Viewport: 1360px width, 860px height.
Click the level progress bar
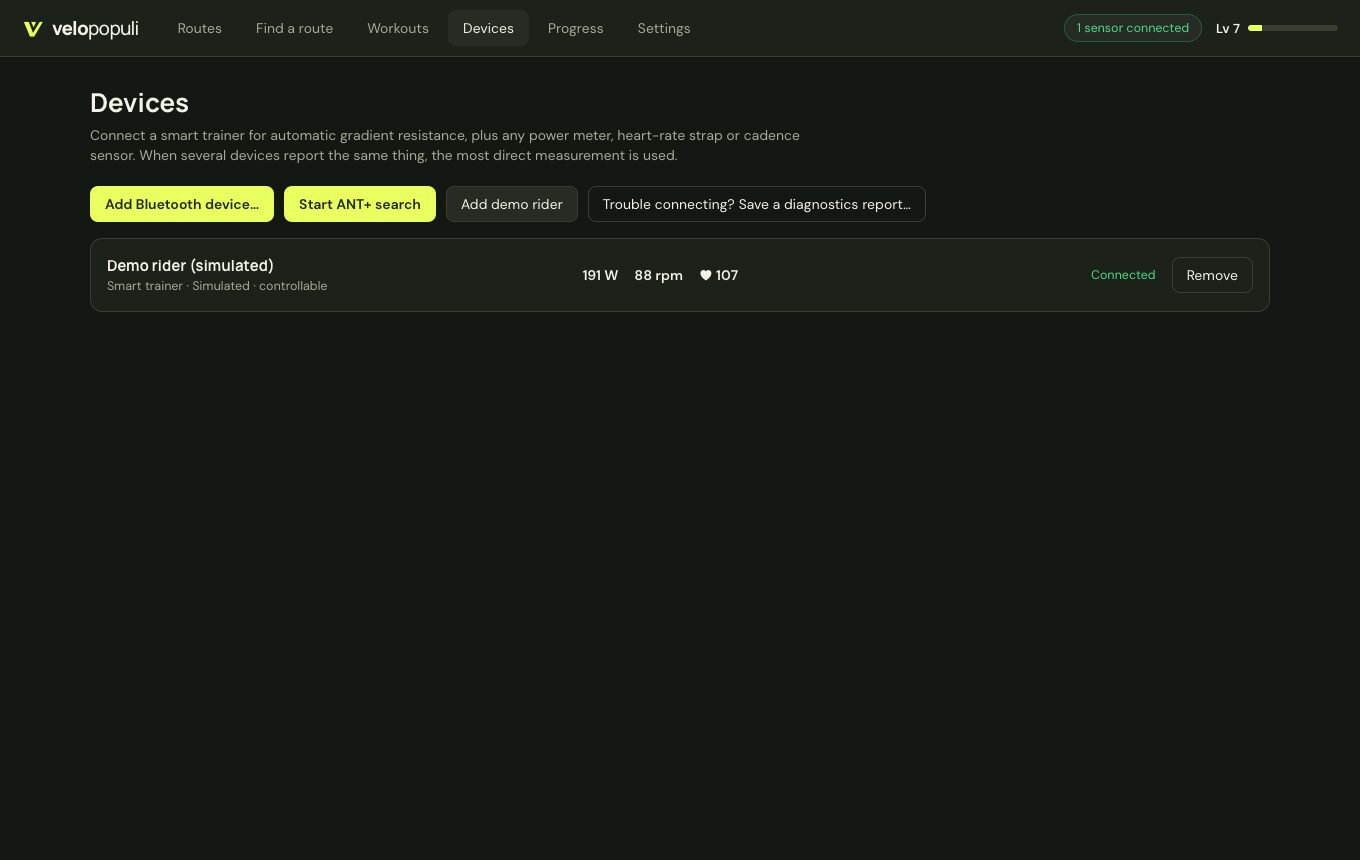tap(1293, 28)
